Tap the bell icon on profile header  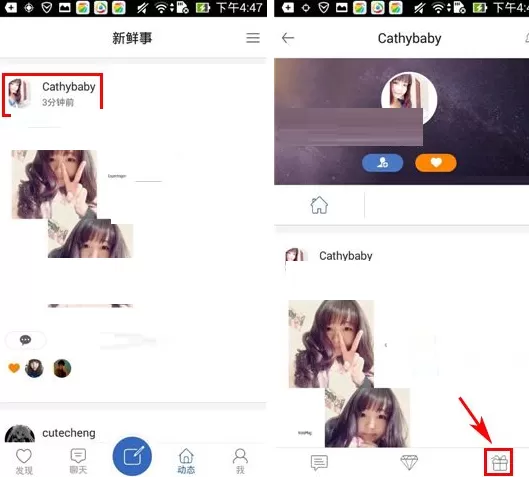pos(527,38)
